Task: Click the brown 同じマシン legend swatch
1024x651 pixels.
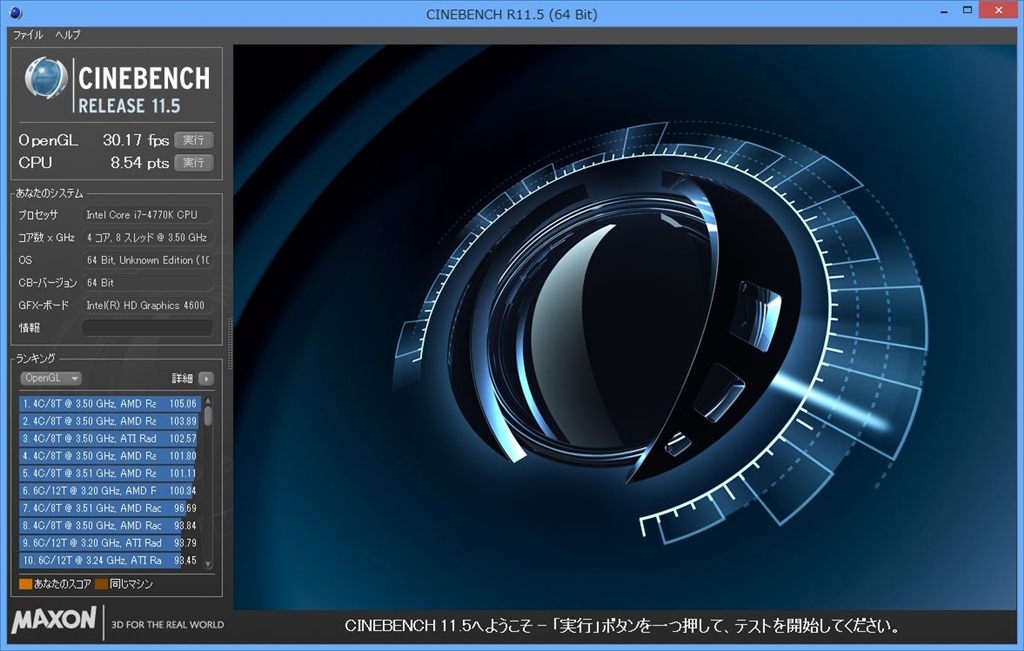Action: (101, 584)
